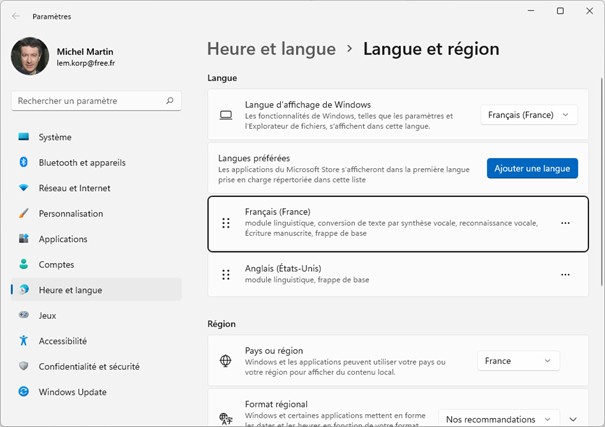
Task: Click the Michel Martin account name
Action: [85, 52]
